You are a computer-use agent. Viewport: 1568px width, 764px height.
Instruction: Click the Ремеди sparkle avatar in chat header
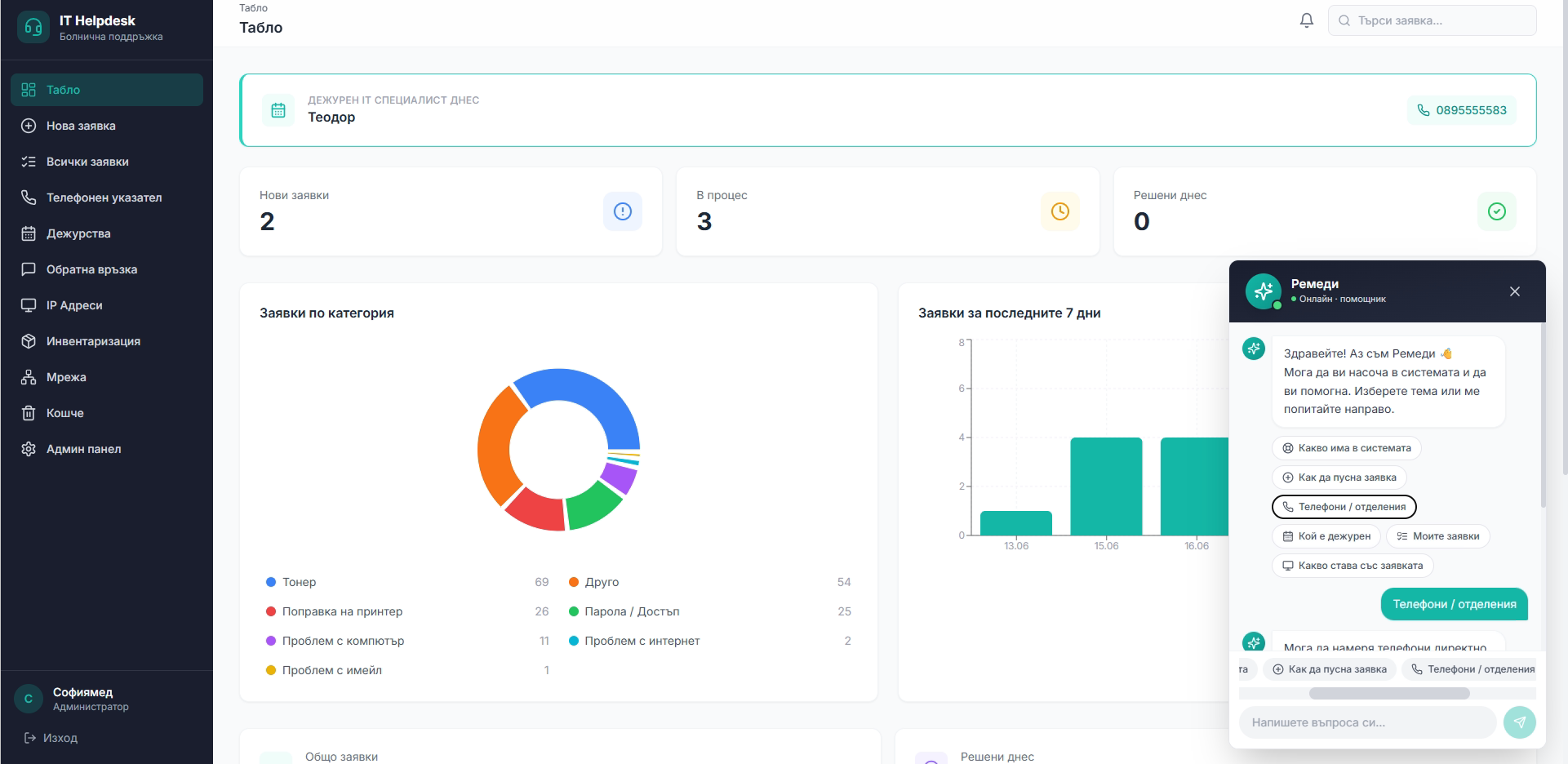1264,291
